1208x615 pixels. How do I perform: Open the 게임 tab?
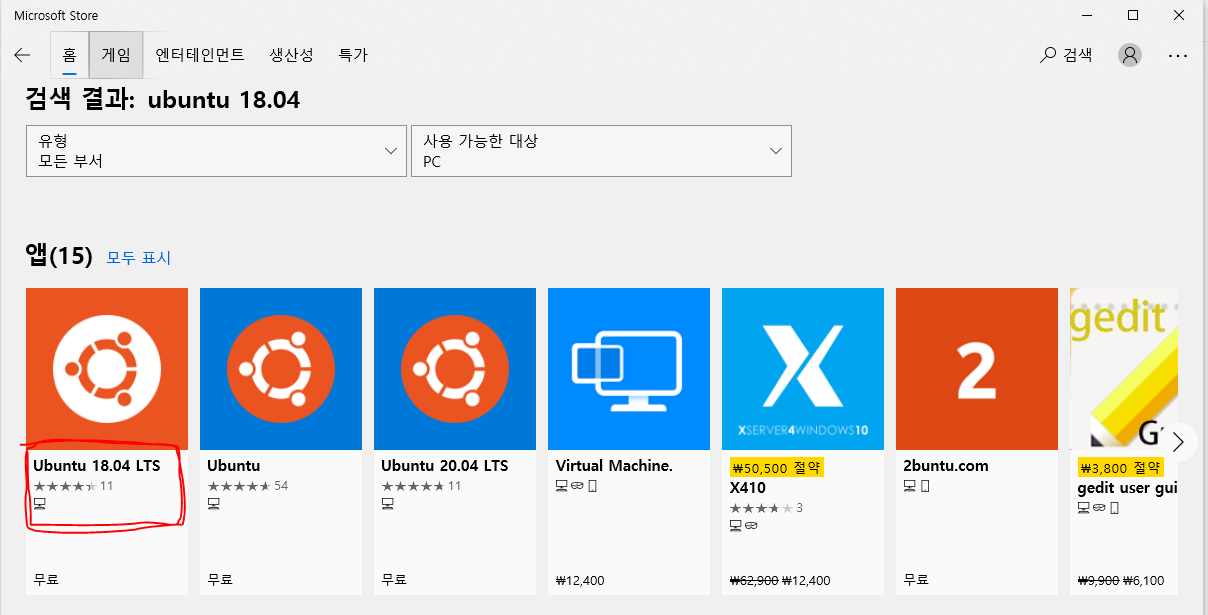pos(116,55)
